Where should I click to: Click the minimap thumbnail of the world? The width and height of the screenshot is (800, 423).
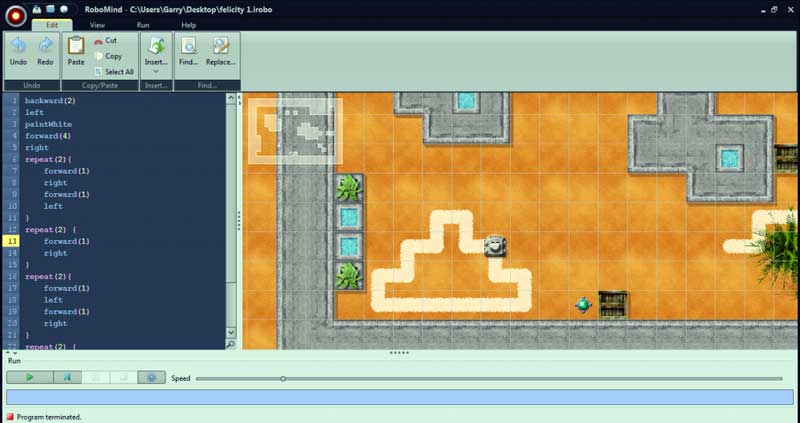coord(295,130)
